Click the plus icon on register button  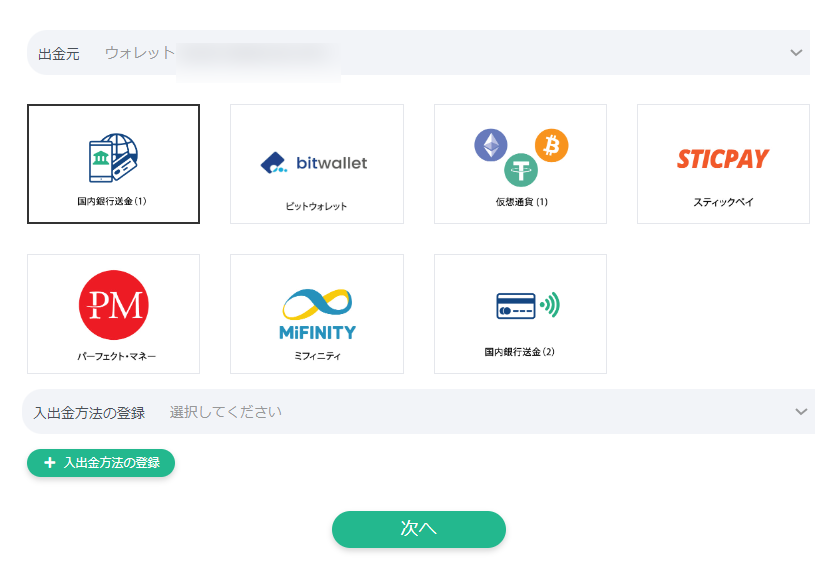click(x=50, y=463)
